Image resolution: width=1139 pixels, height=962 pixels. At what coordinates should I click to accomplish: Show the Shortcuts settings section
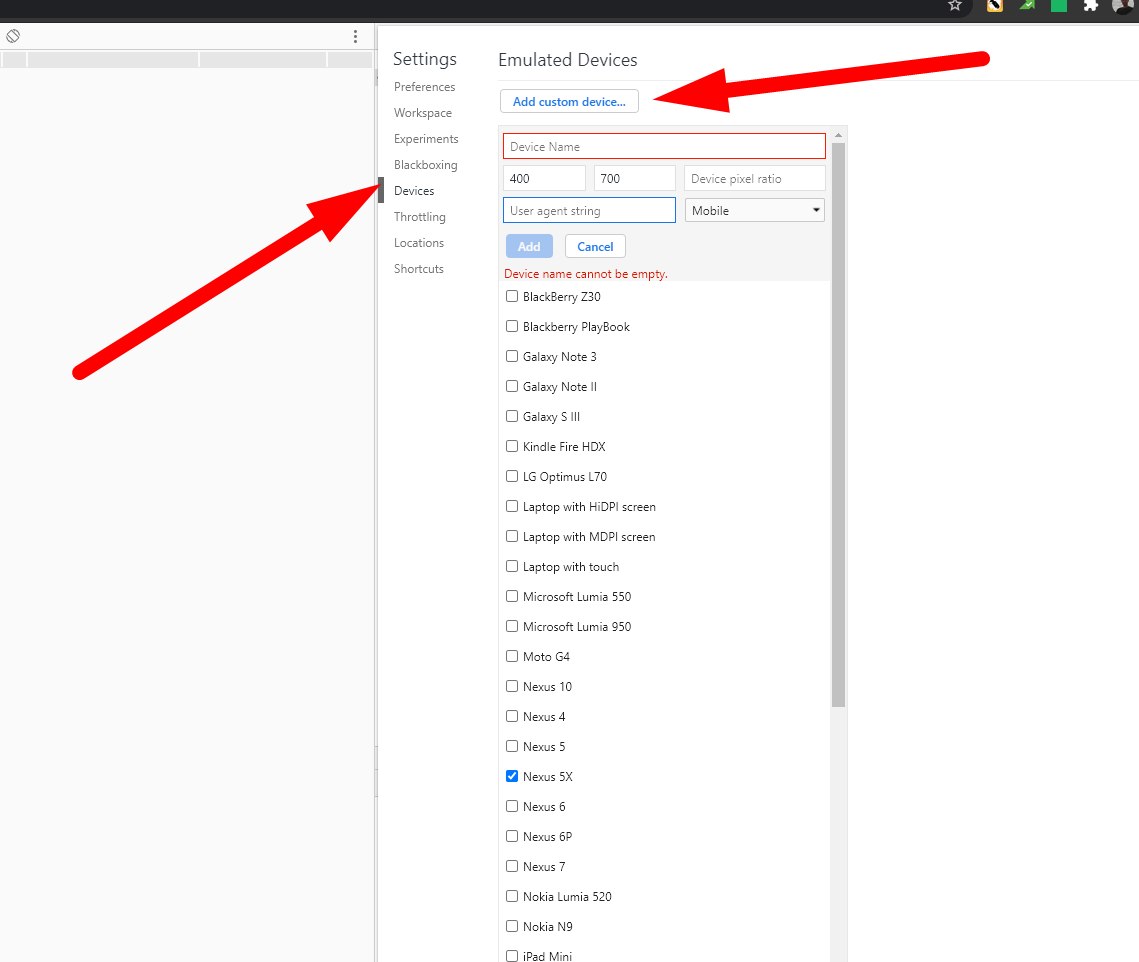point(418,269)
